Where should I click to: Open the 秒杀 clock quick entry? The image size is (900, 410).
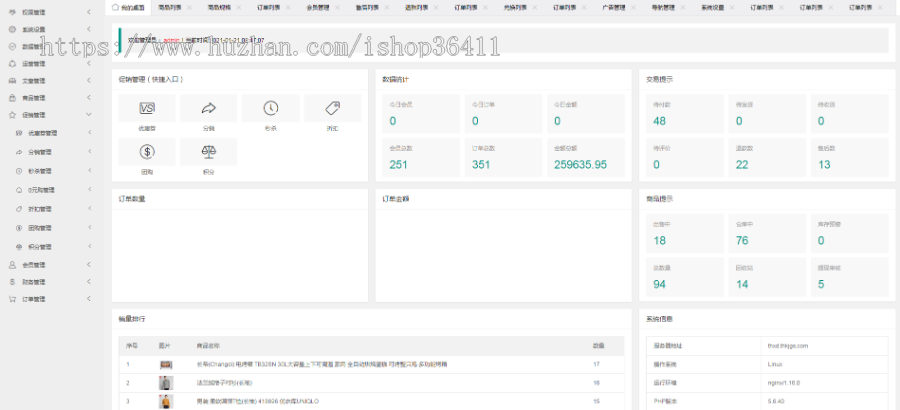point(271,108)
